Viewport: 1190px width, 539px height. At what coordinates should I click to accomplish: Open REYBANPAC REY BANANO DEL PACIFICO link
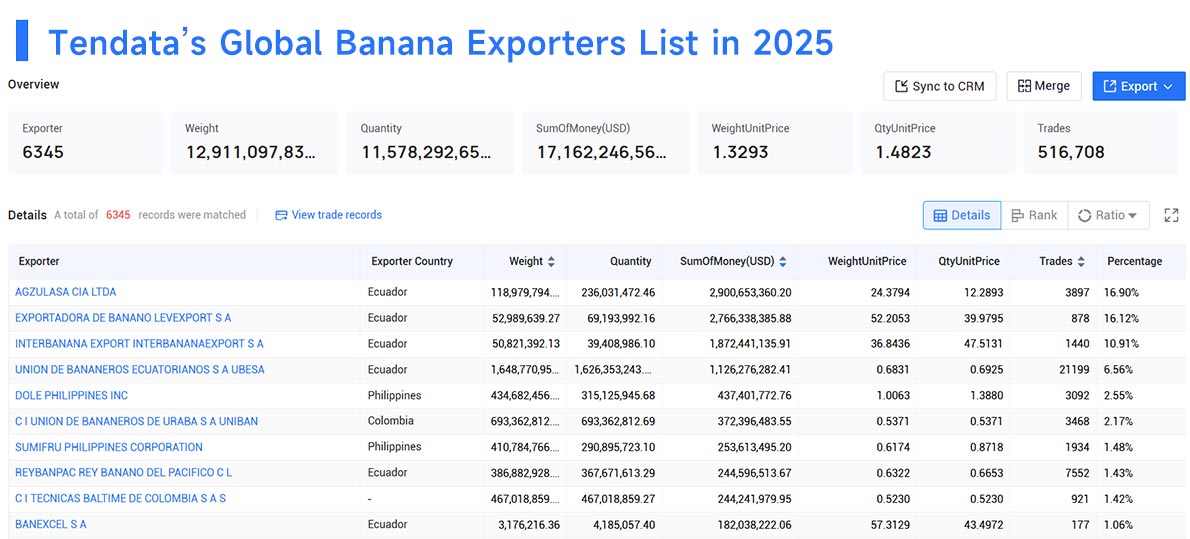(124, 472)
